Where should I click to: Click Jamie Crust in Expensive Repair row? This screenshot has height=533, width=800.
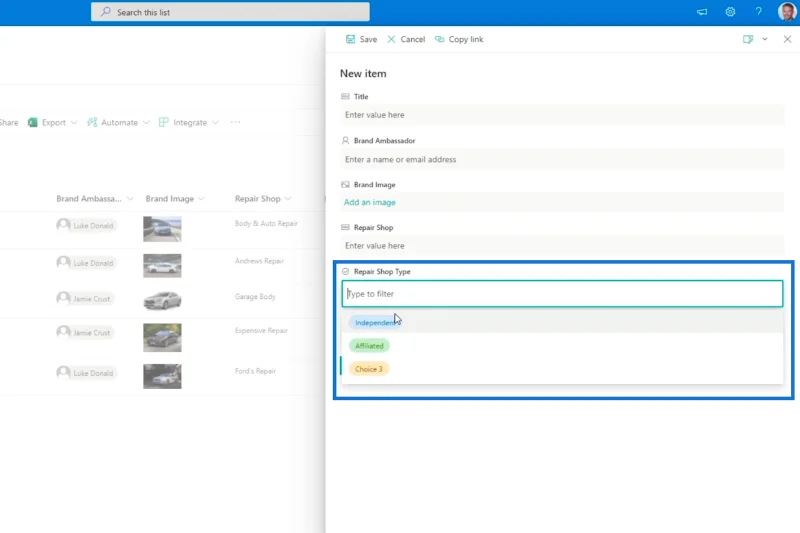pos(84,333)
